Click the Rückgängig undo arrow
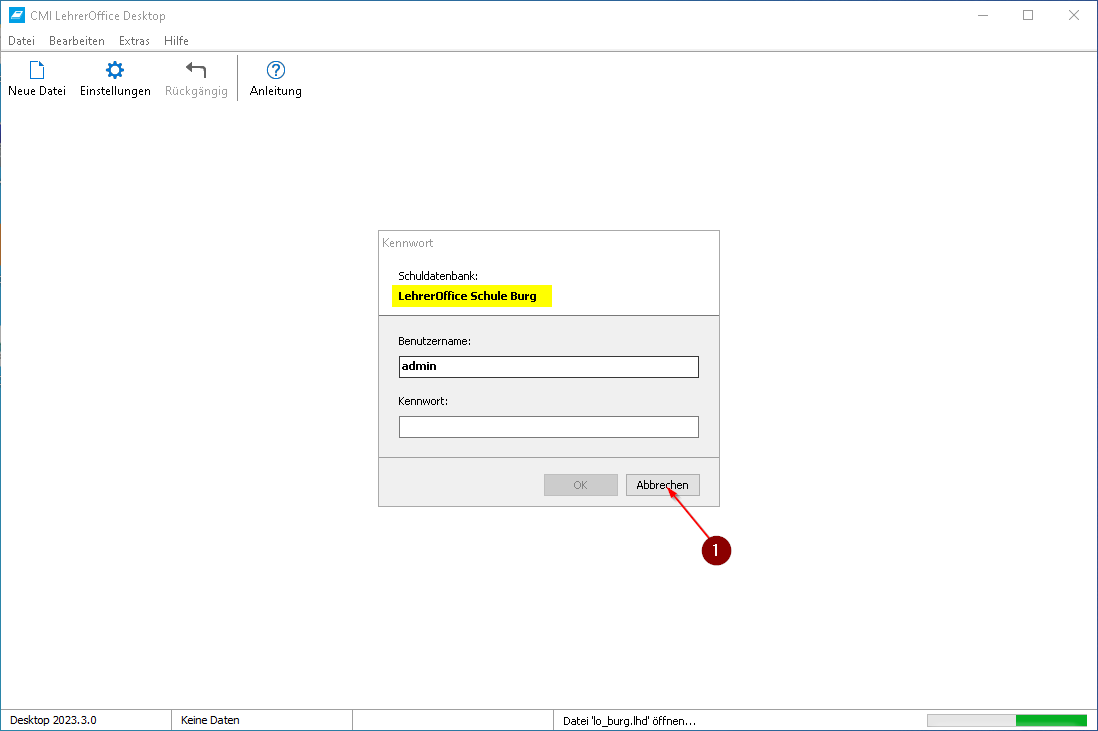The height and width of the screenshot is (731, 1098). tap(196, 70)
